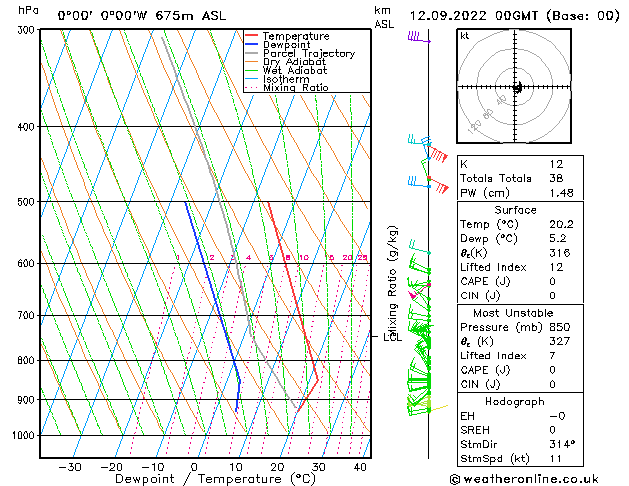Click the Surface section heading
Image resolution: width=629 pixels, height=486 pixels.
(x=515, y=210)
